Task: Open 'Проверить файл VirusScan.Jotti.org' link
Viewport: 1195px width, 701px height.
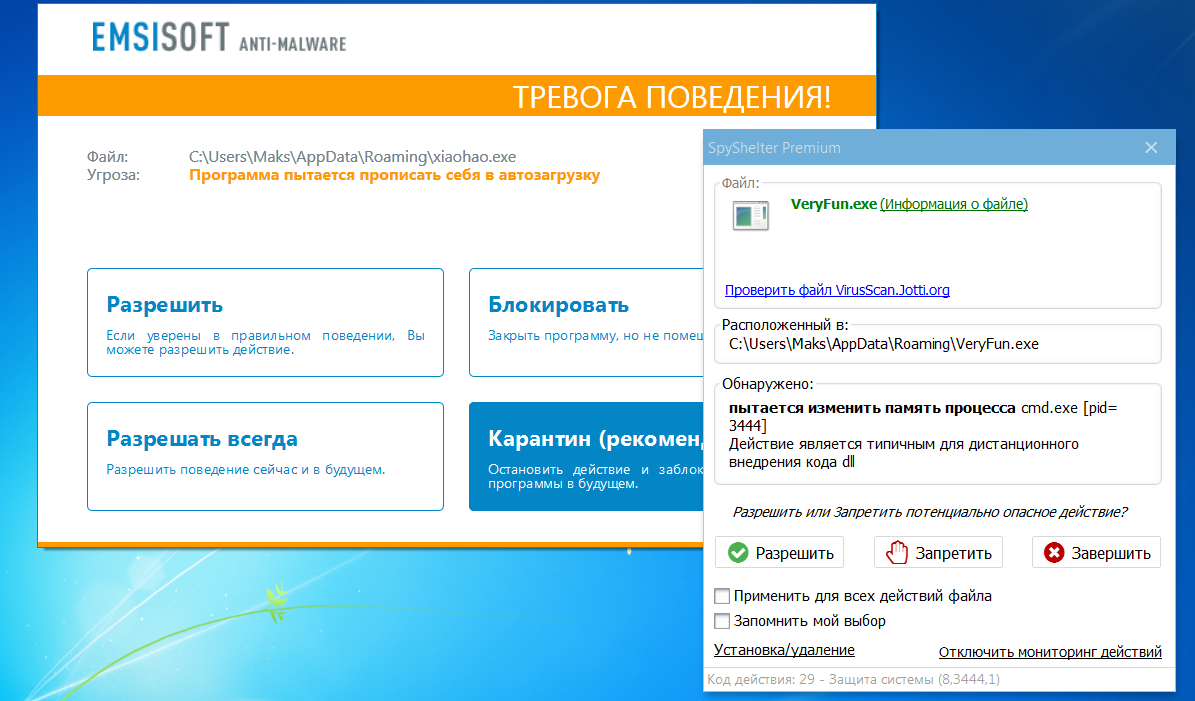Action: (x=837, y=290)
